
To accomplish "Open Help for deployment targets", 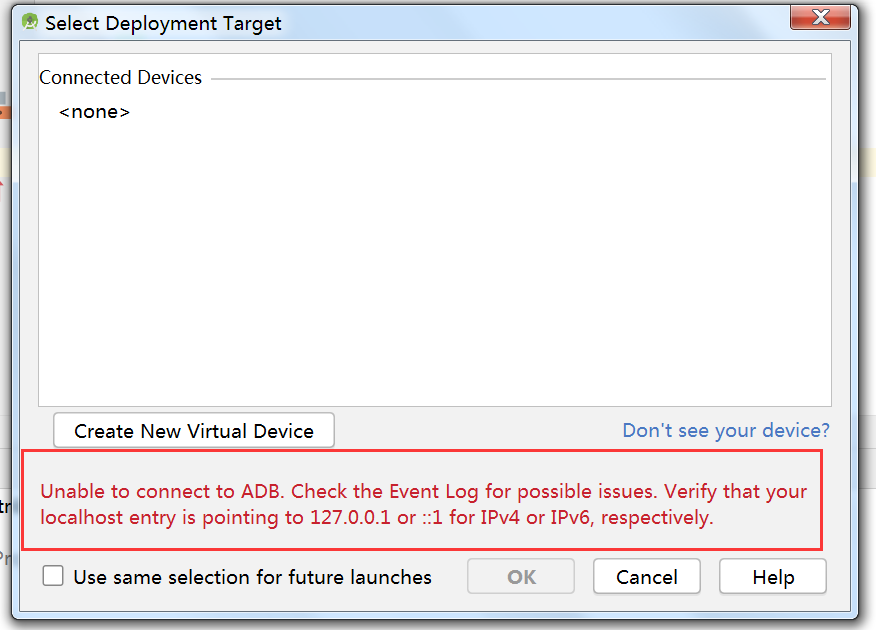I will (x=772, y=576).
